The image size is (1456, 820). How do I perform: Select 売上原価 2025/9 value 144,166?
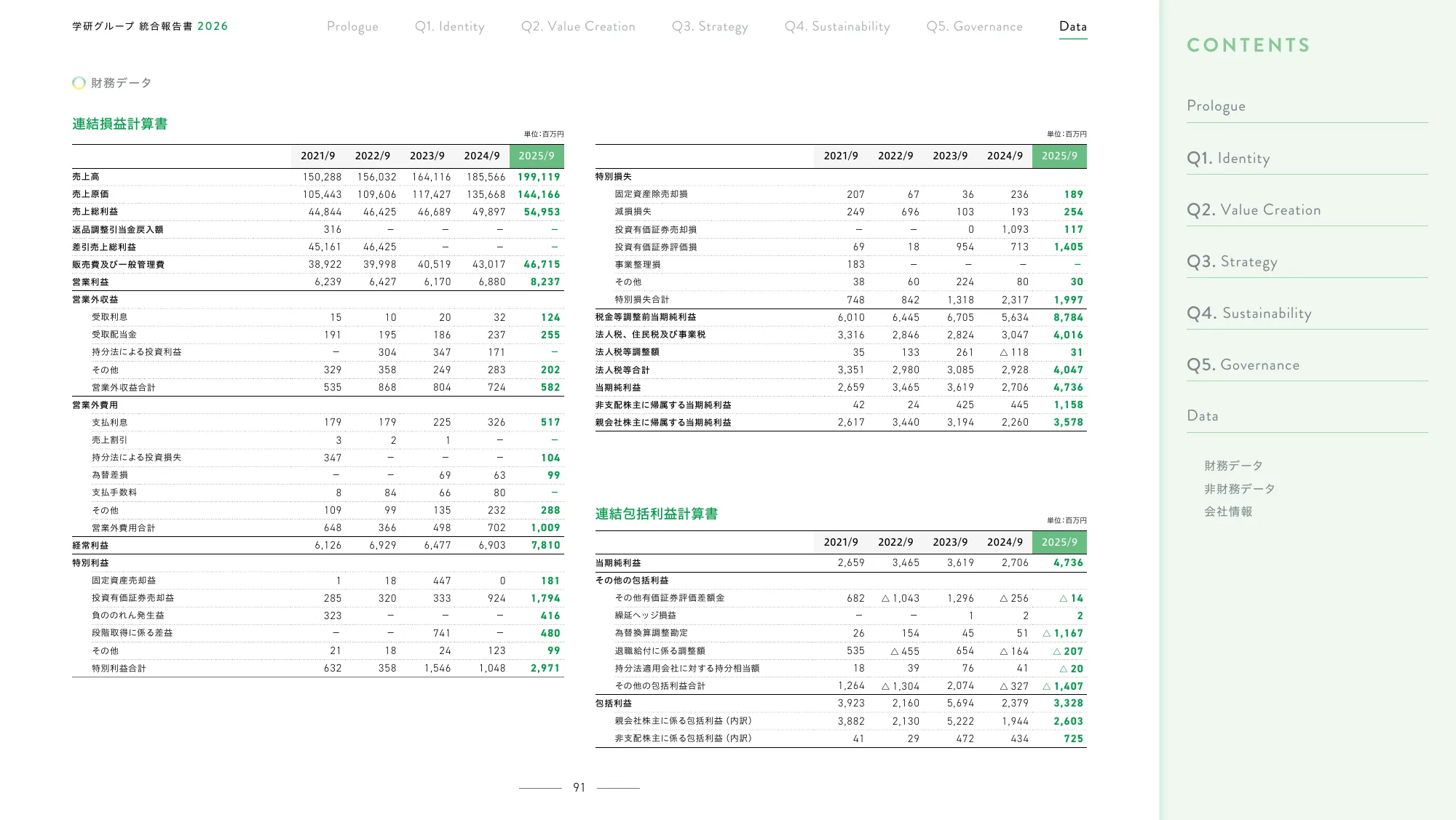click(539, 194)
